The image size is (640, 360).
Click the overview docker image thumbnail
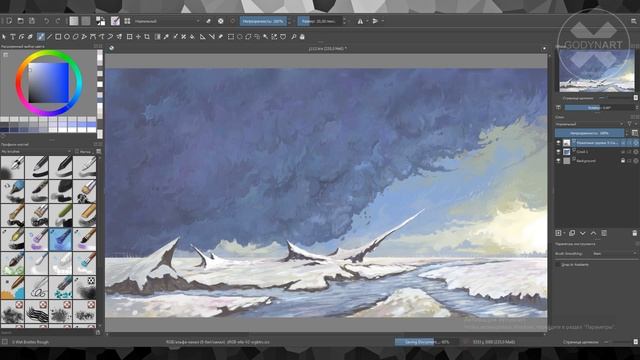[x=597, y=70]
